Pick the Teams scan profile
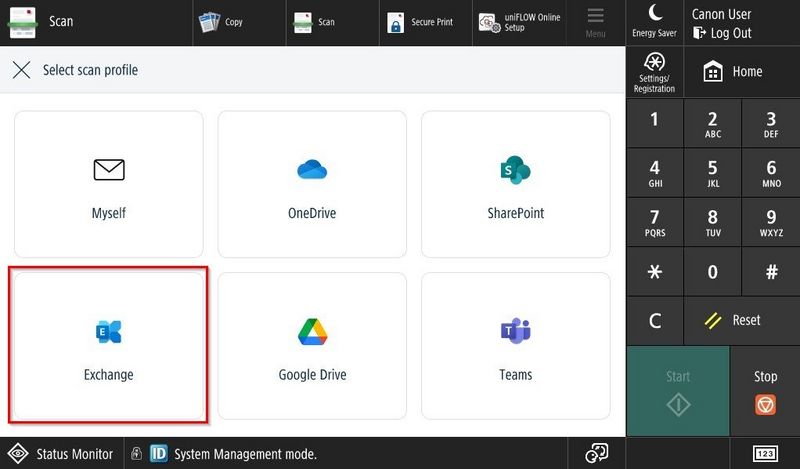 (x=515, y=345)
